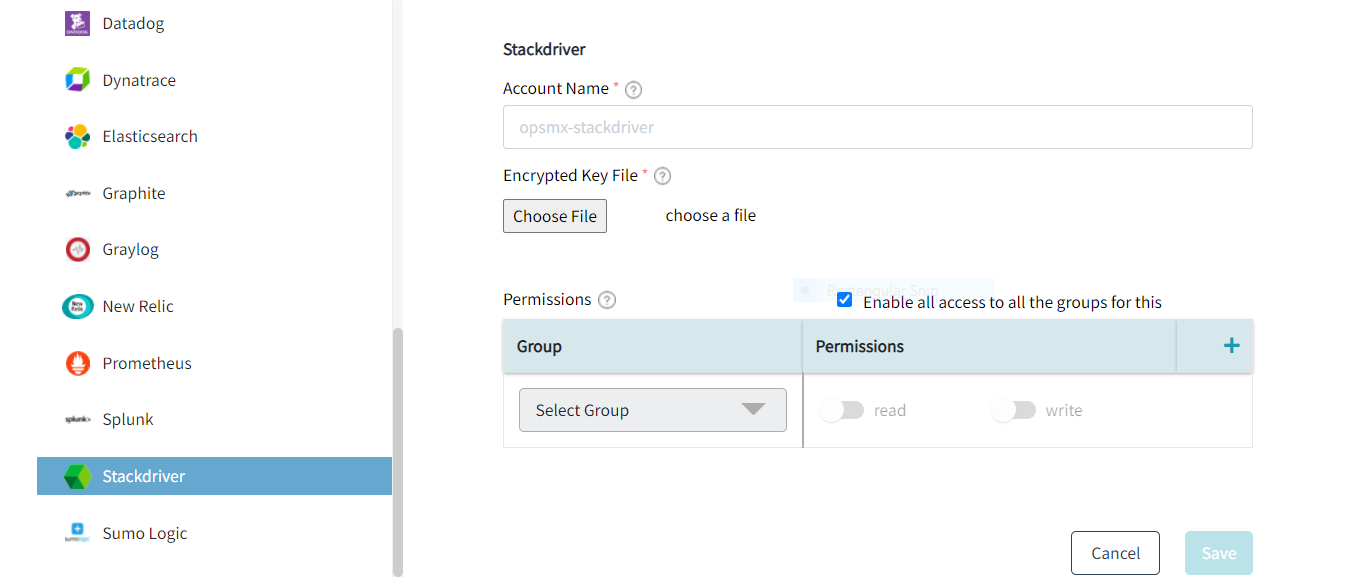Viewport: 1371px width, 577px height.
Task: Add a new permissions row with plus
Action: click(x=1231, y=346)
